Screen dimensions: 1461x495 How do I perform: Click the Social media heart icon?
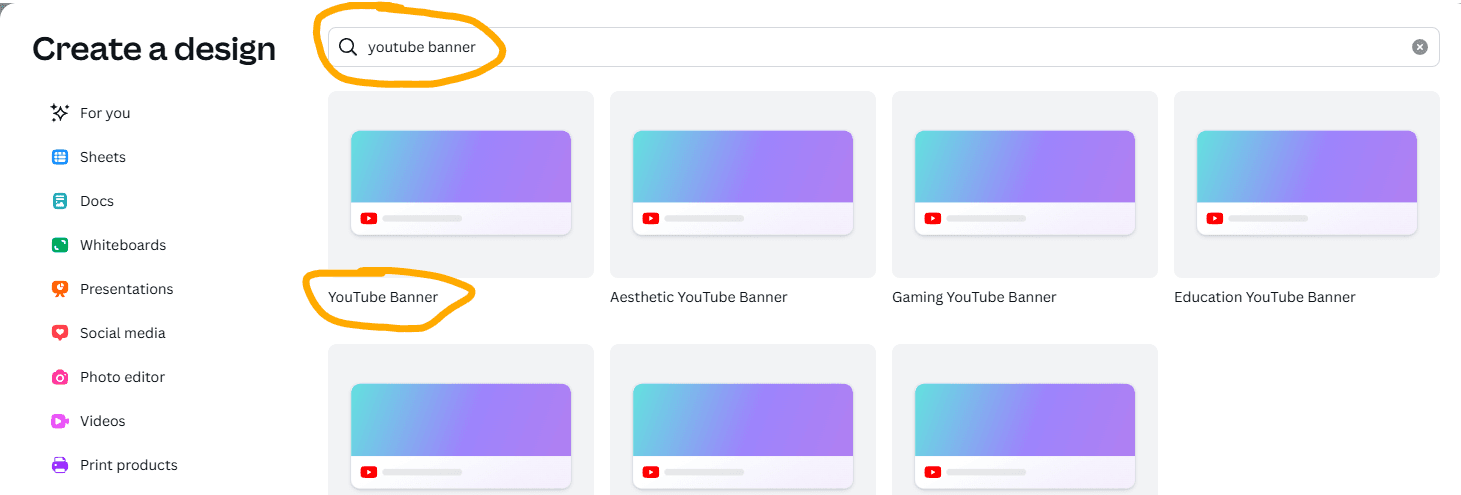click(60, 333)
